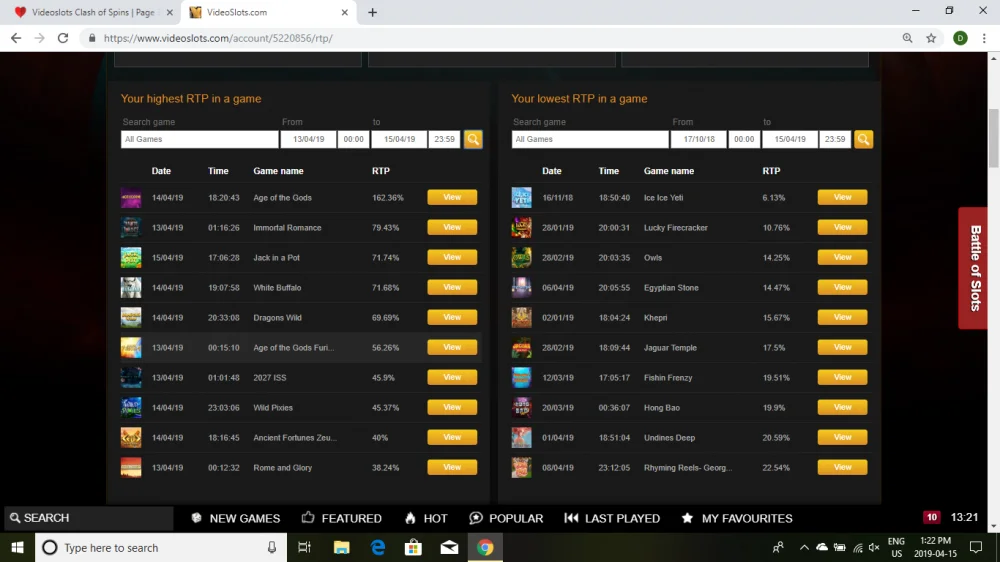Open My Favourites menu

737,518
